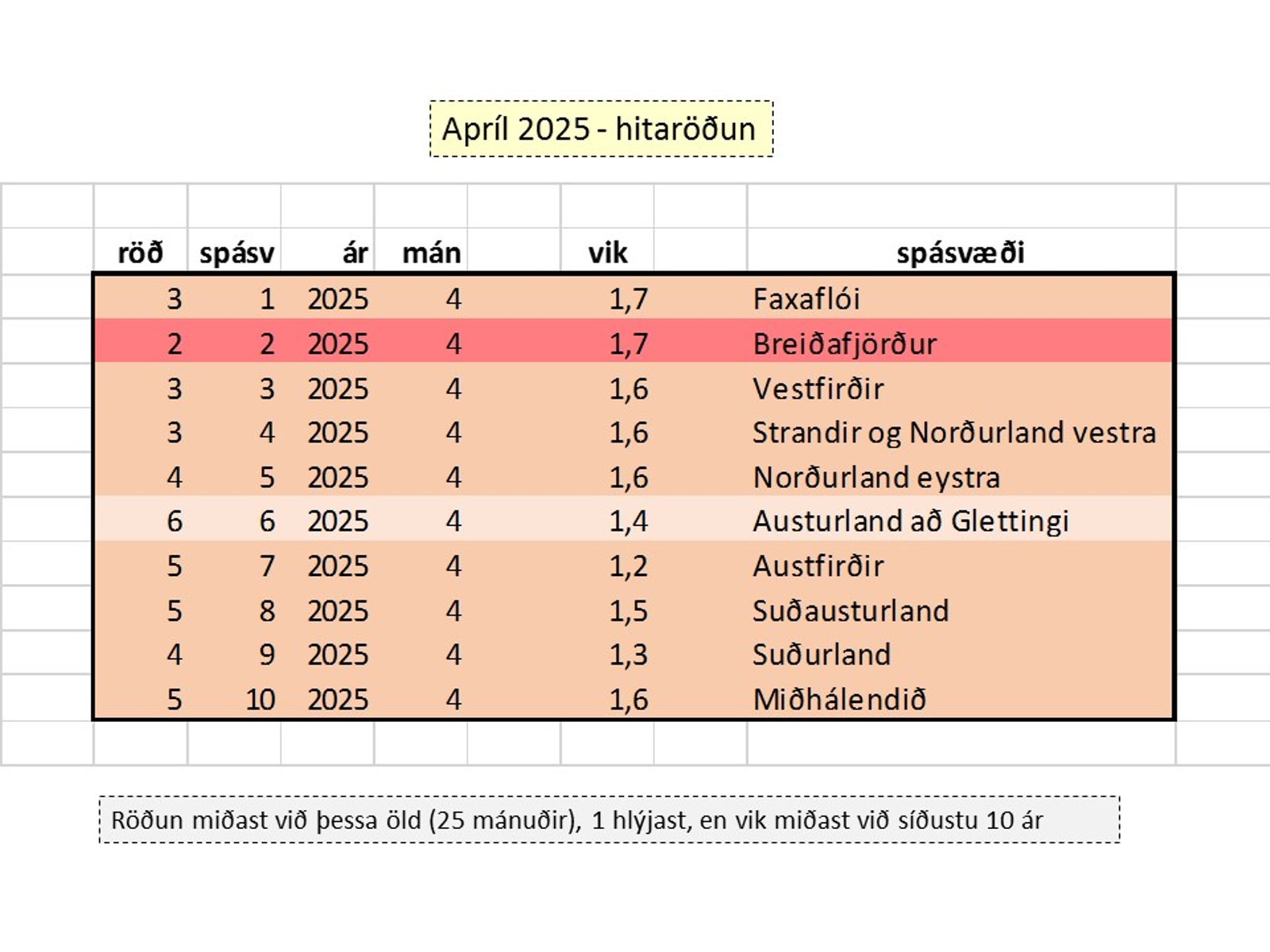Click 'Strandir og Norðurland vestra' cell
1270x952 pixels.
(960, 432)
